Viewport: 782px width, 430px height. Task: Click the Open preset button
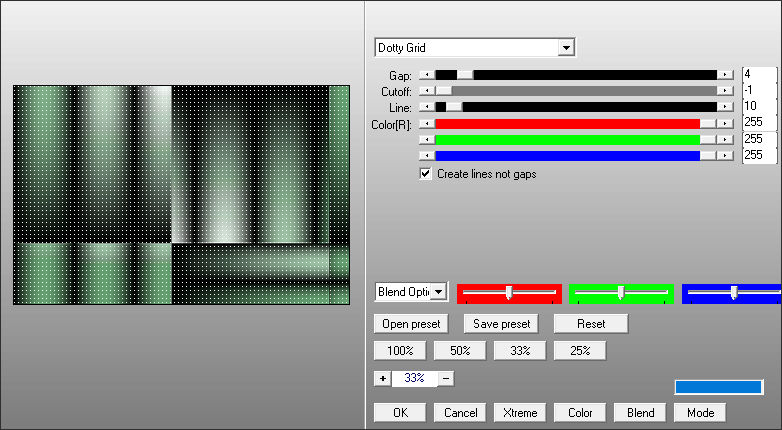coord(412,324)
